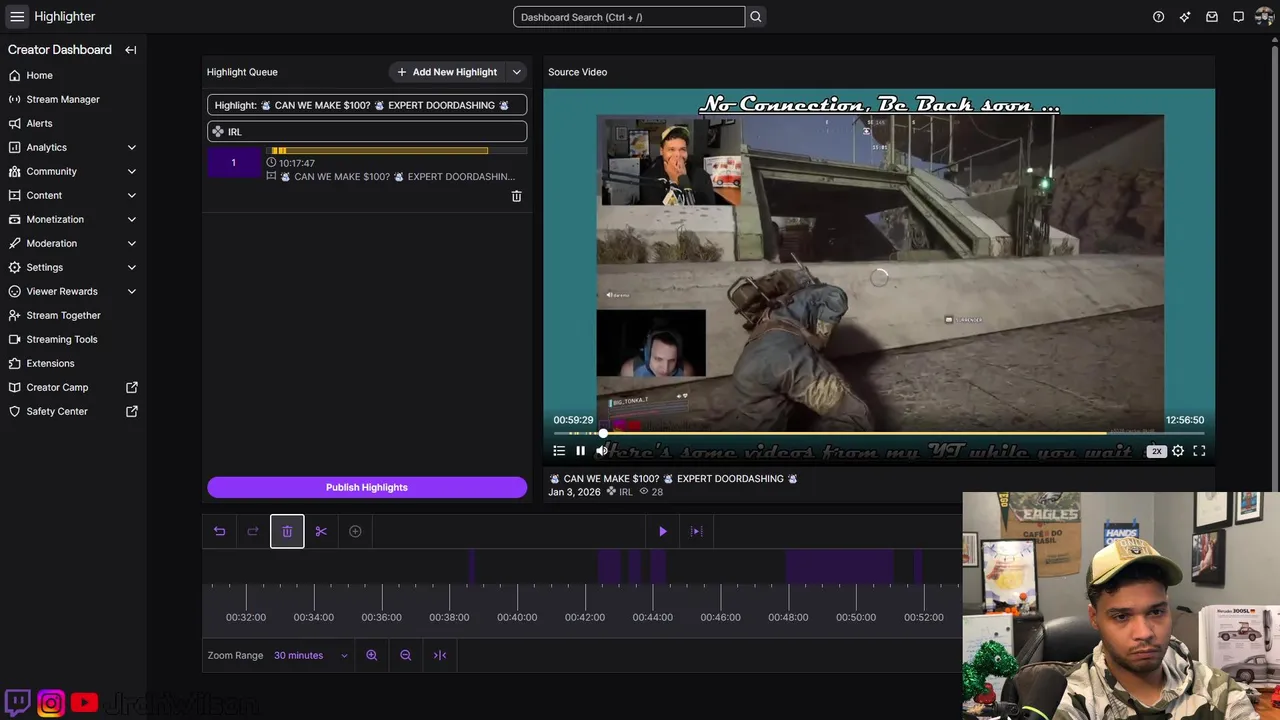Click the Add New Highlight button
1280x720 pixels.
click(x=446, y=72)
